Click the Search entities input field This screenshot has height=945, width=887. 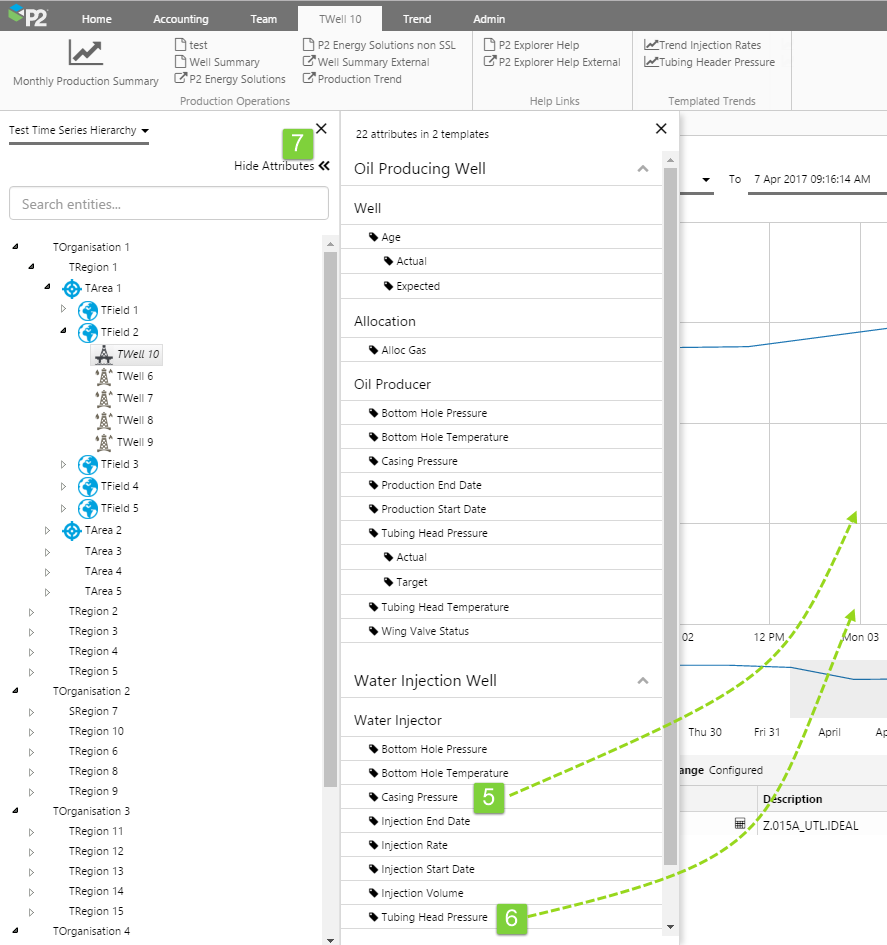click(169, 204)
